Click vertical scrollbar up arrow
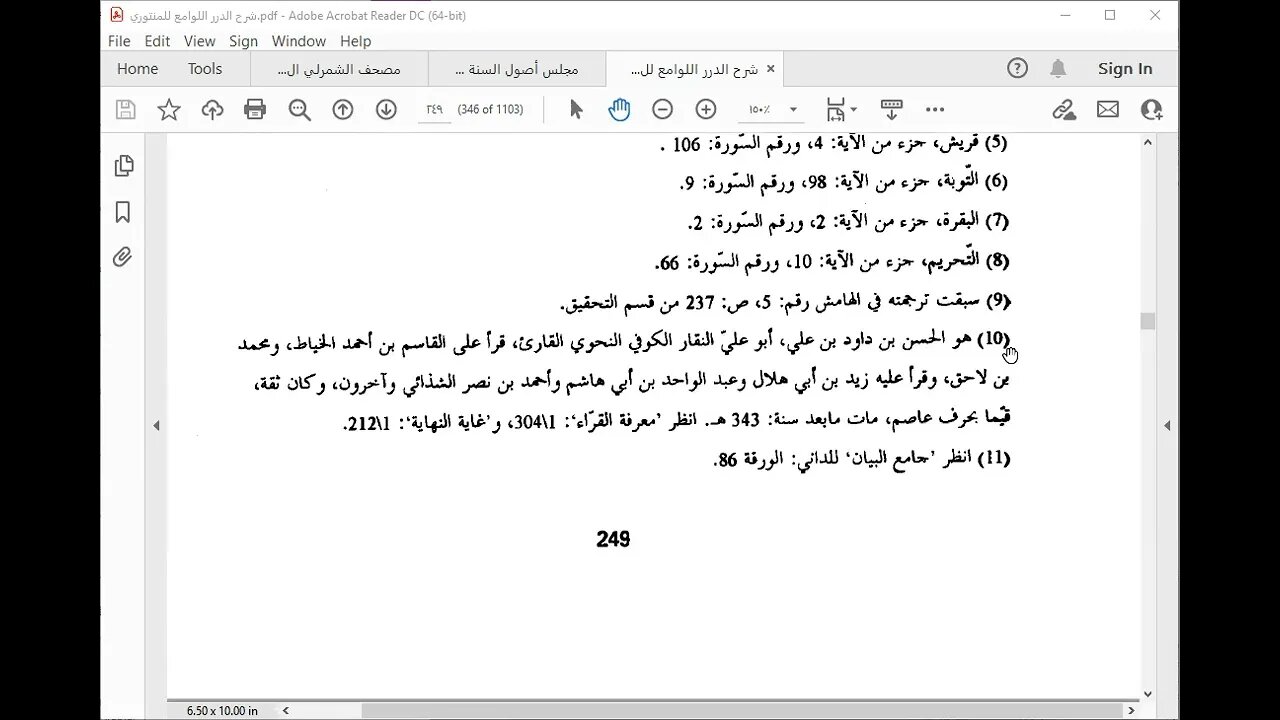 click(1148, 142)
